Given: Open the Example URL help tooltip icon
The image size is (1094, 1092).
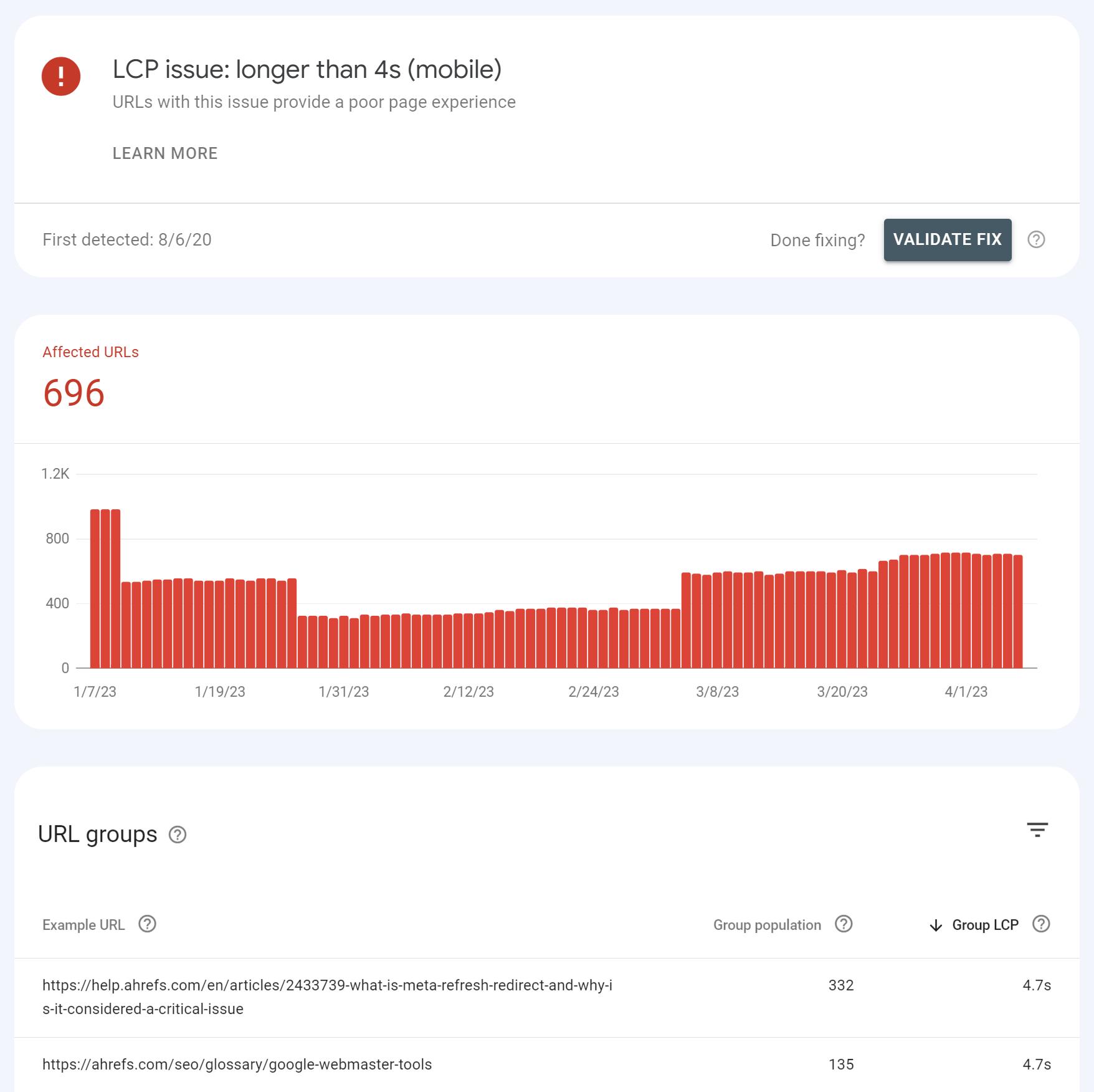Looking at the screenshot, I should tap(147, 924).
